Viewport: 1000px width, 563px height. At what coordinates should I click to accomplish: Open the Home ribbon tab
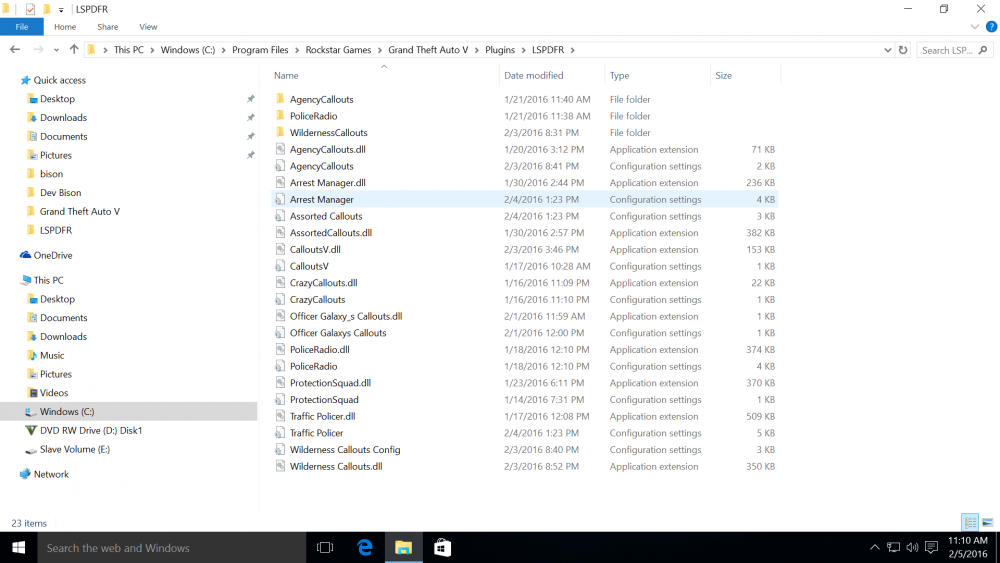click(x=65, y=27)
